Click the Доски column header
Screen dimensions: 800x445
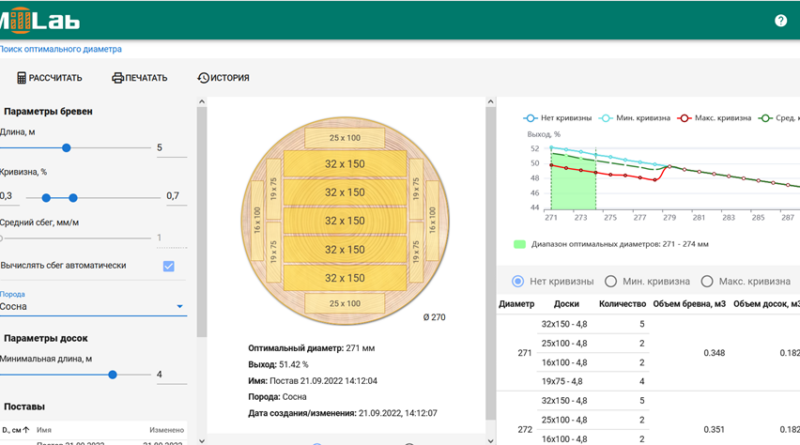(566, 304)
